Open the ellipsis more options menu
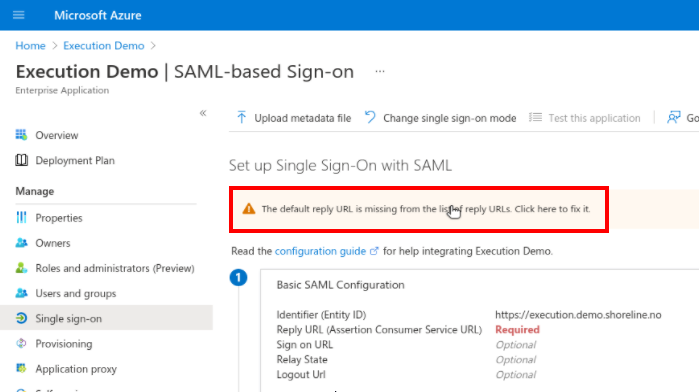This screenshot has height=392, width=699. pyautogui.click(x=380, y=71)
